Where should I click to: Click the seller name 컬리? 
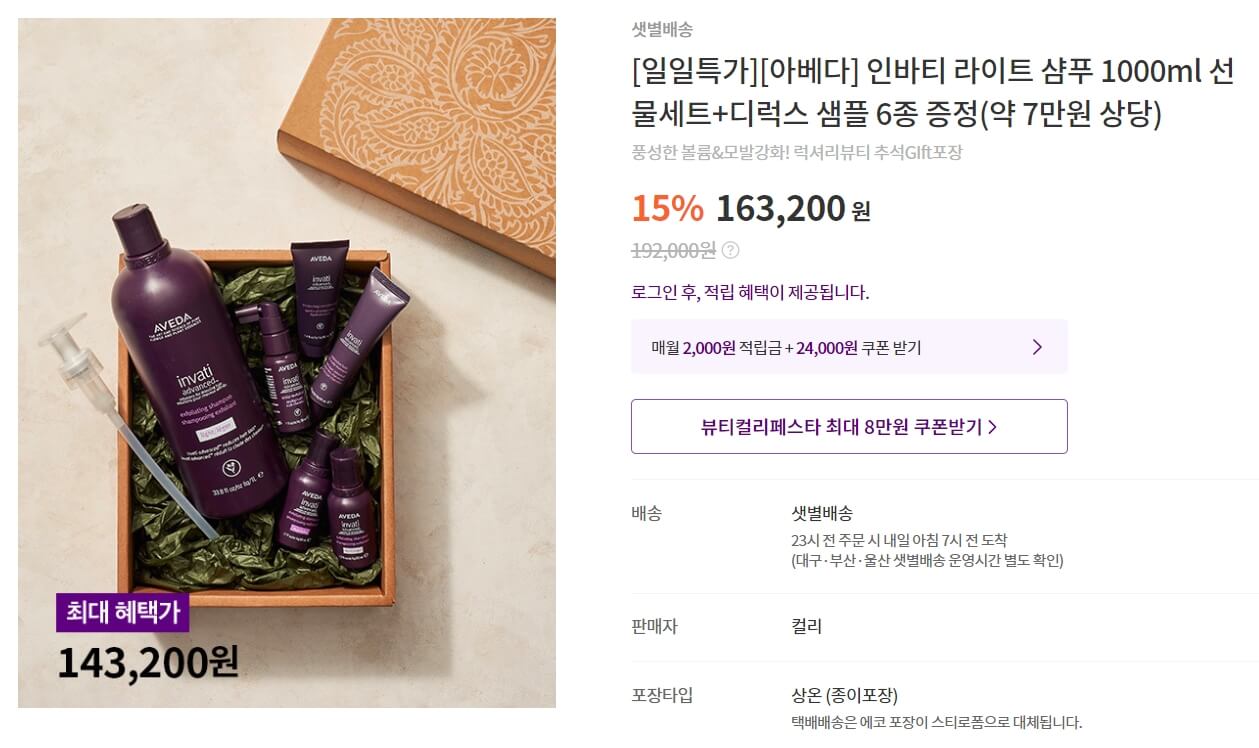click(x=806, y=627)
